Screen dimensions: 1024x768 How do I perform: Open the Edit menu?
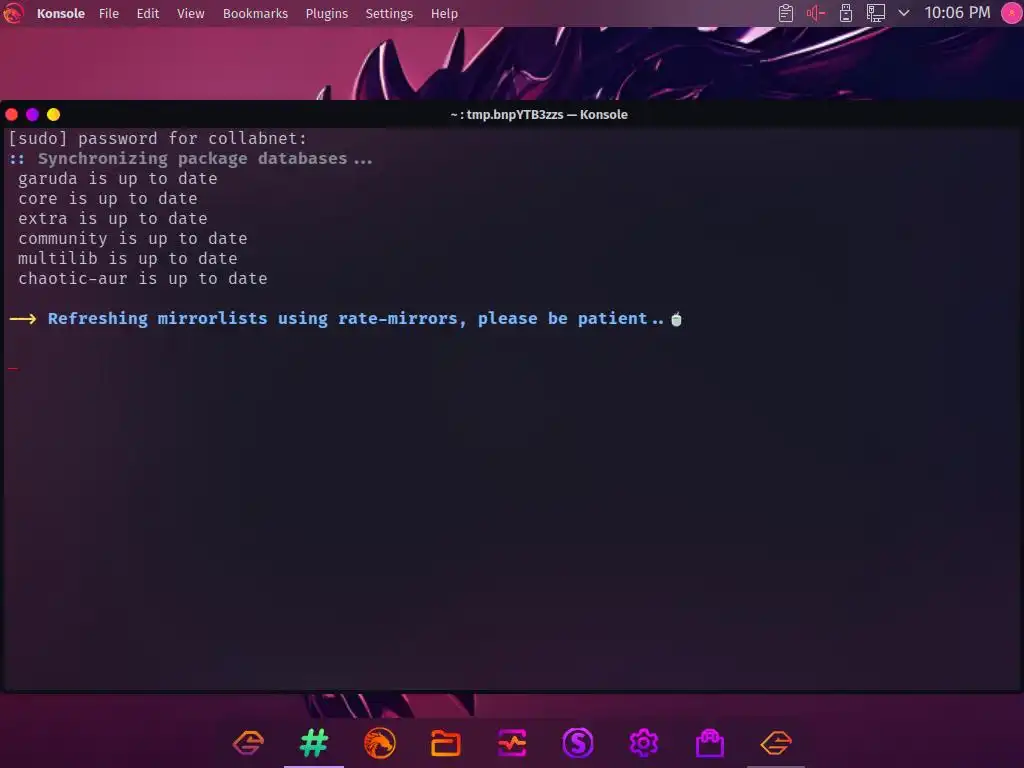(148, 14)
